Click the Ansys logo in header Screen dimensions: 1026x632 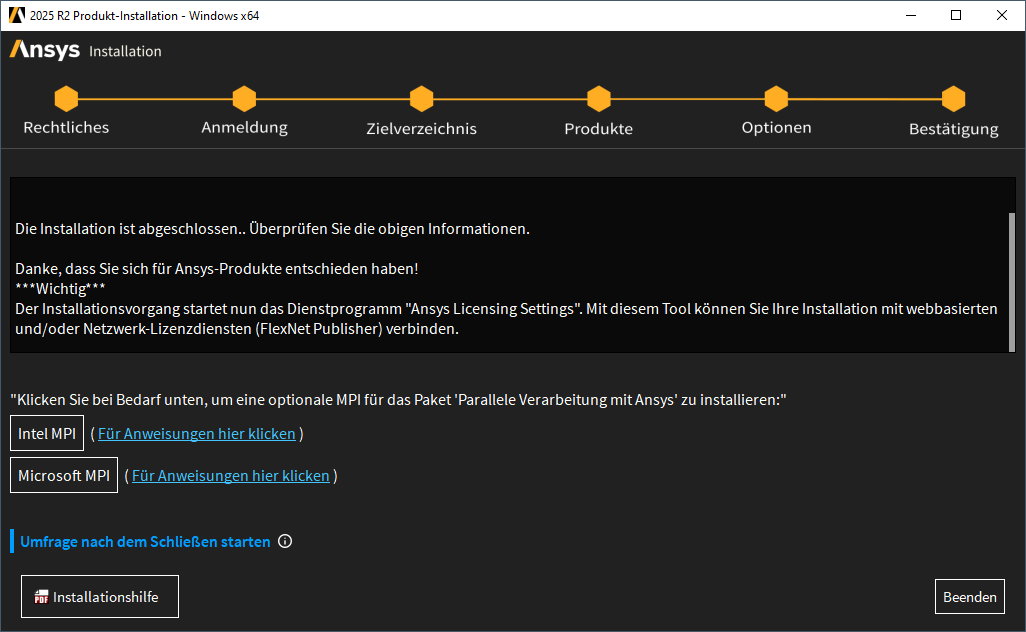(44, 50)
